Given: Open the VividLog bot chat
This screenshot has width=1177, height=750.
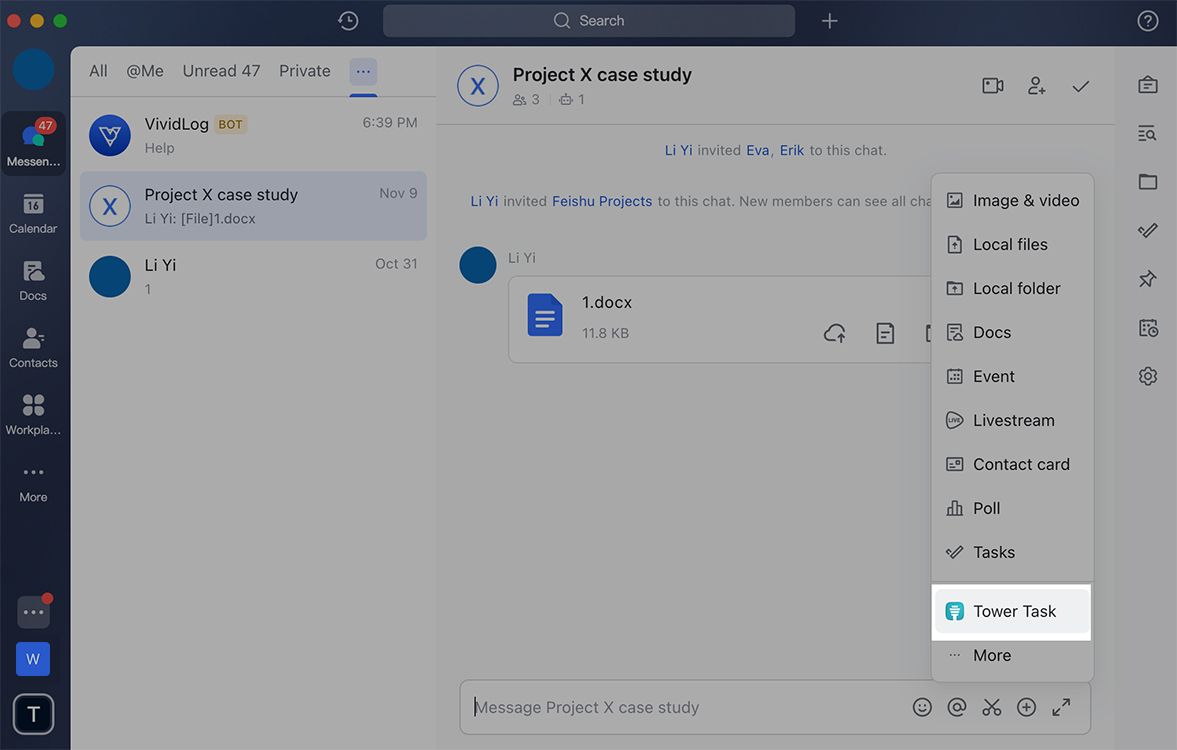Looking at the screenshot, I should pyautogui.click(x=253, y=135).
